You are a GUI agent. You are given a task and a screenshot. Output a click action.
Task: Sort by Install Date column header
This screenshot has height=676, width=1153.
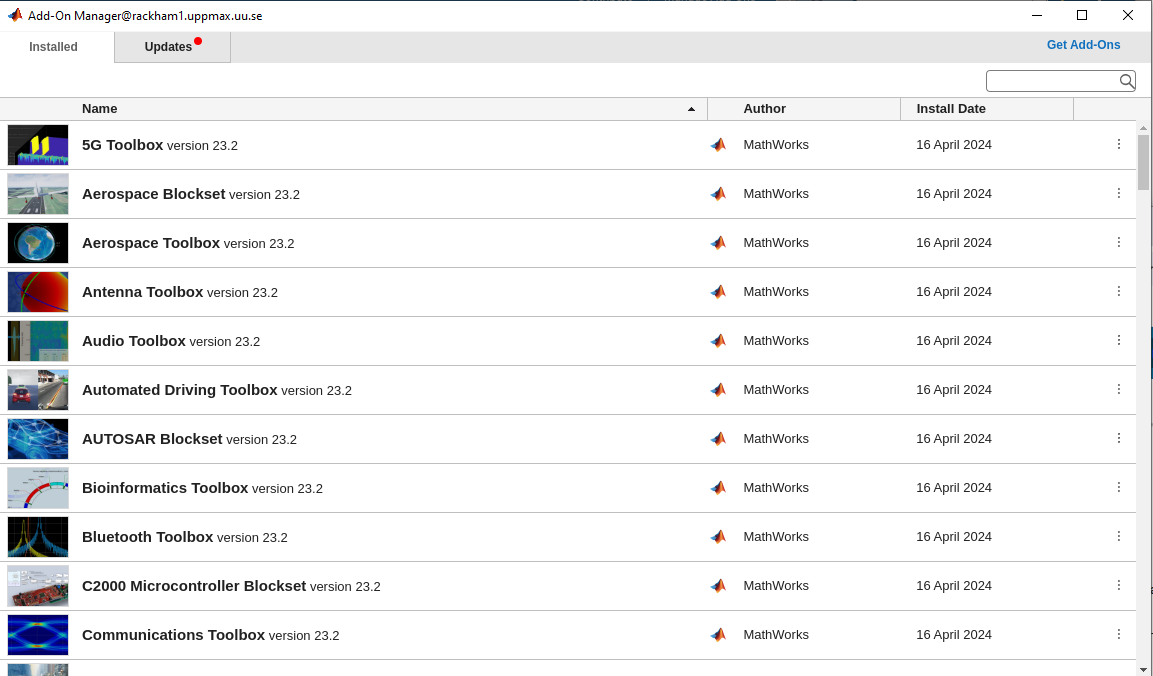(951, 109)
